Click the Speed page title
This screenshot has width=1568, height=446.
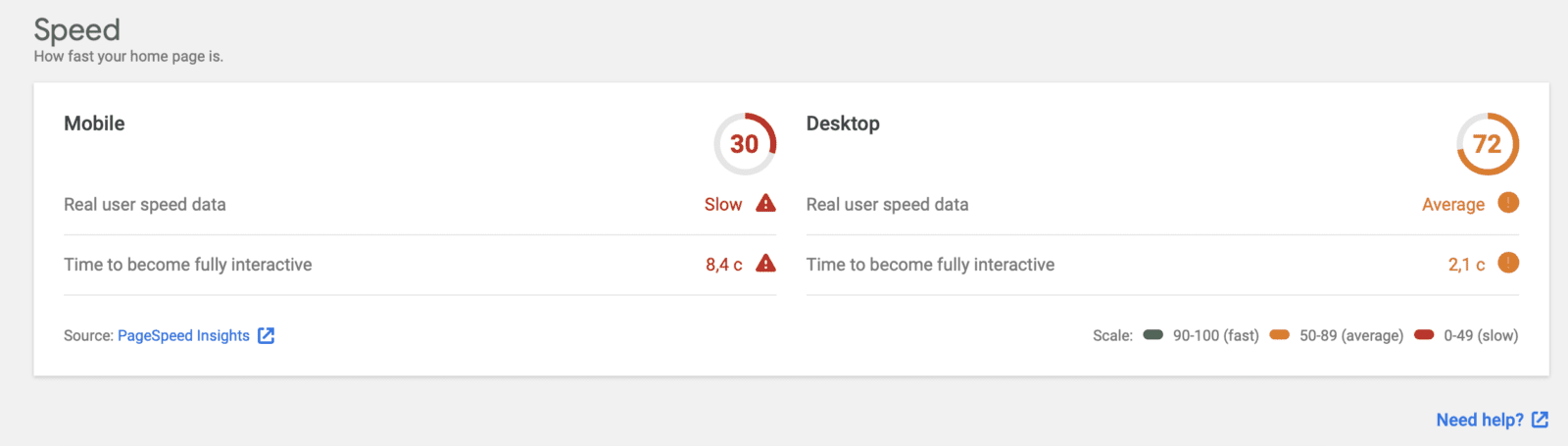coord(76,29)
